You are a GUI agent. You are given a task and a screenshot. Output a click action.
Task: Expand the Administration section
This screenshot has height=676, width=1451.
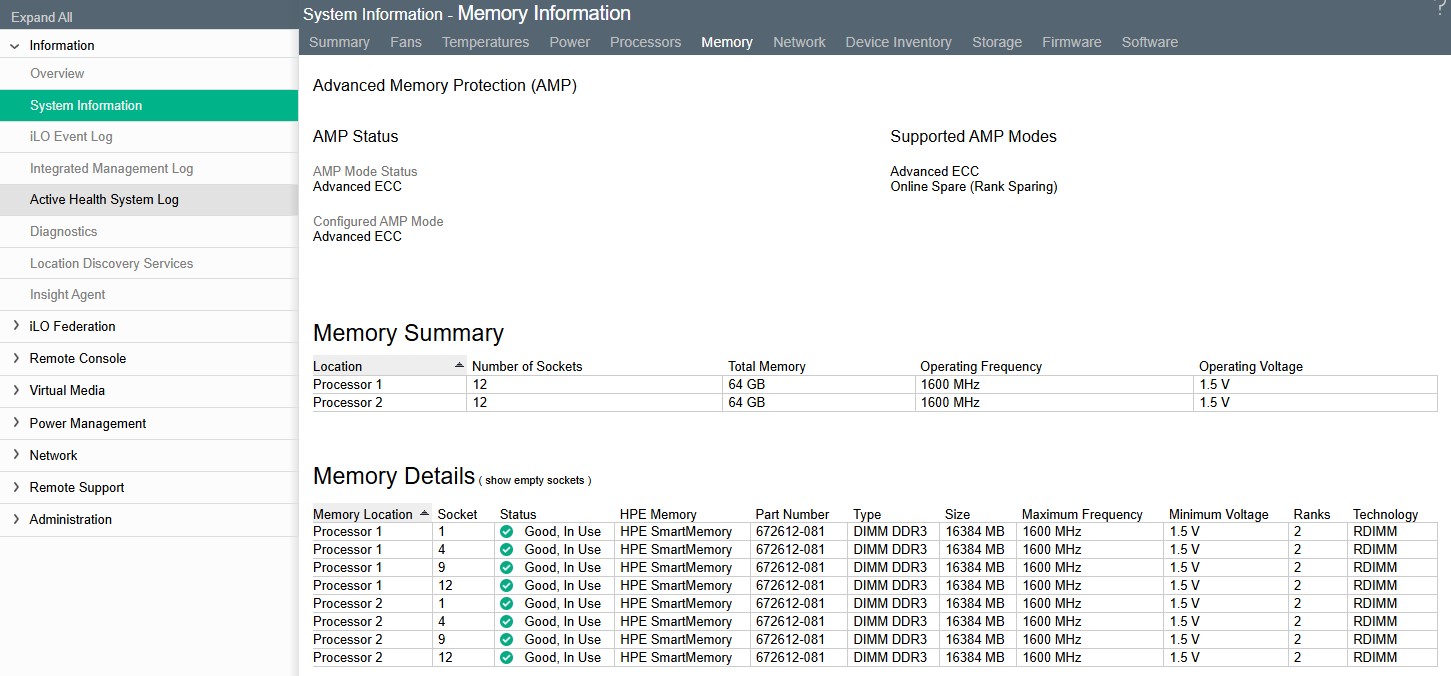click(x=15, y=519)
